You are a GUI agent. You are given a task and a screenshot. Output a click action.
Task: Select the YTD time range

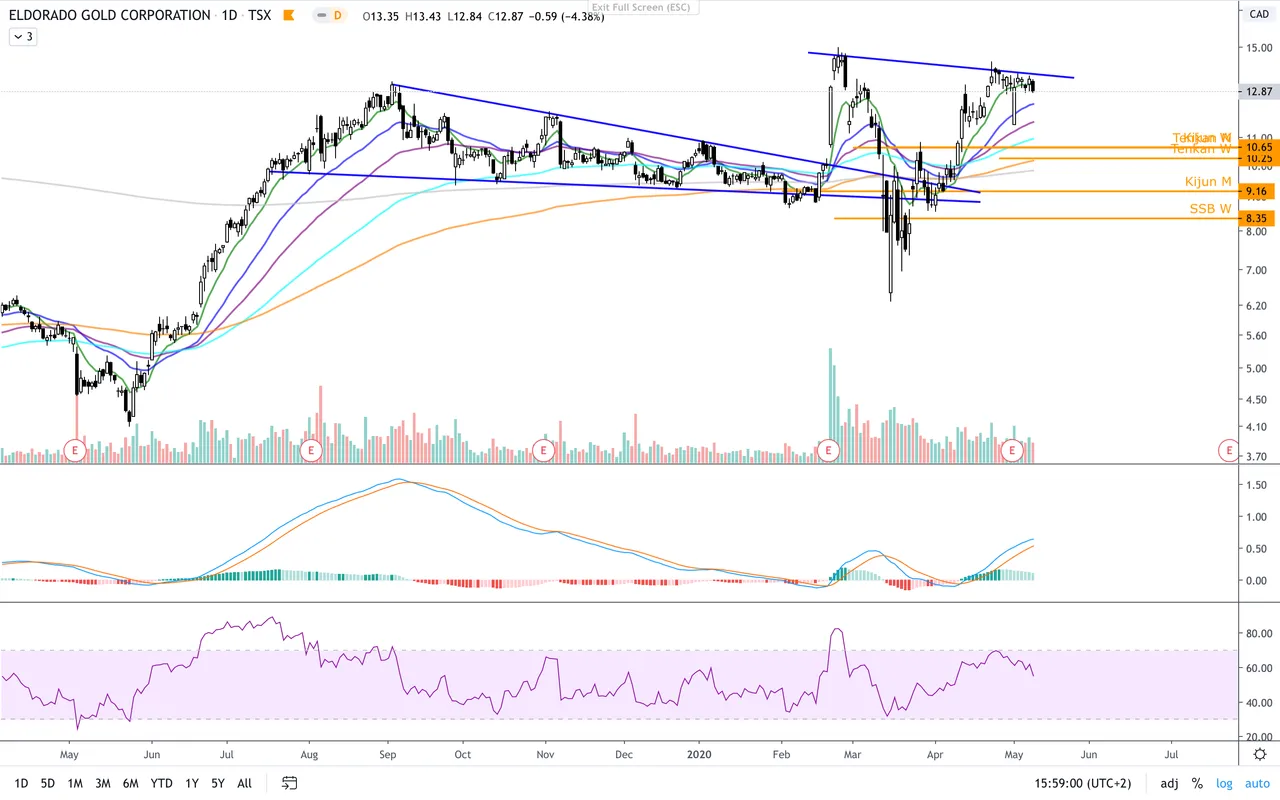tap(161, 783)
